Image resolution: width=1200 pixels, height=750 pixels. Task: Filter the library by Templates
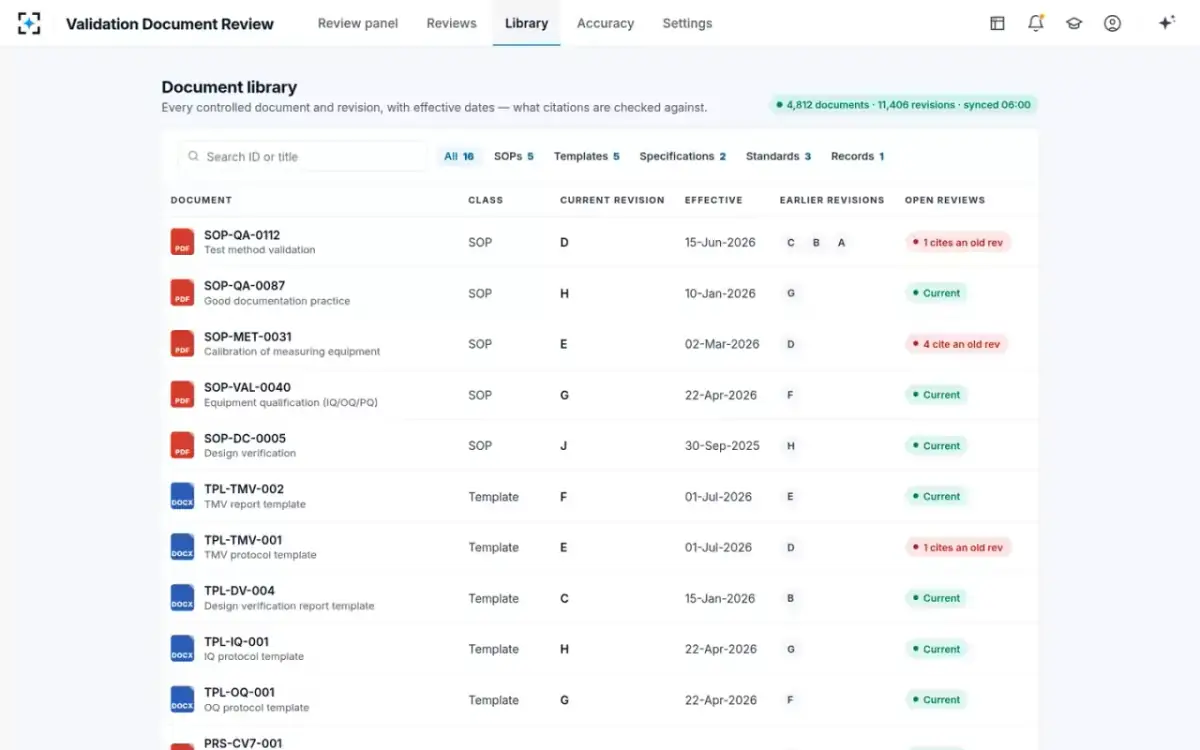coord(587,156)
